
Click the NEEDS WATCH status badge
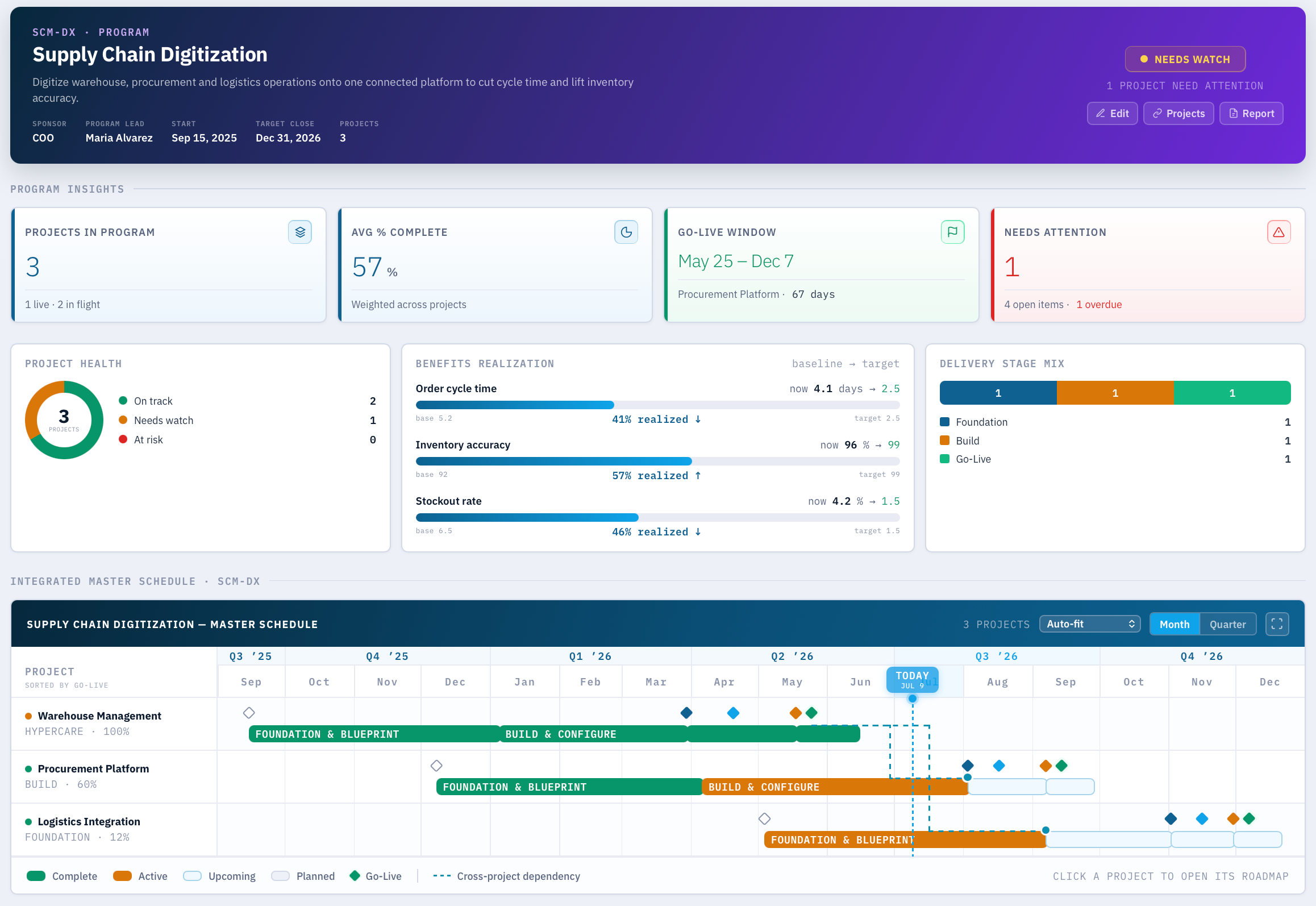tap(1185, 59)
